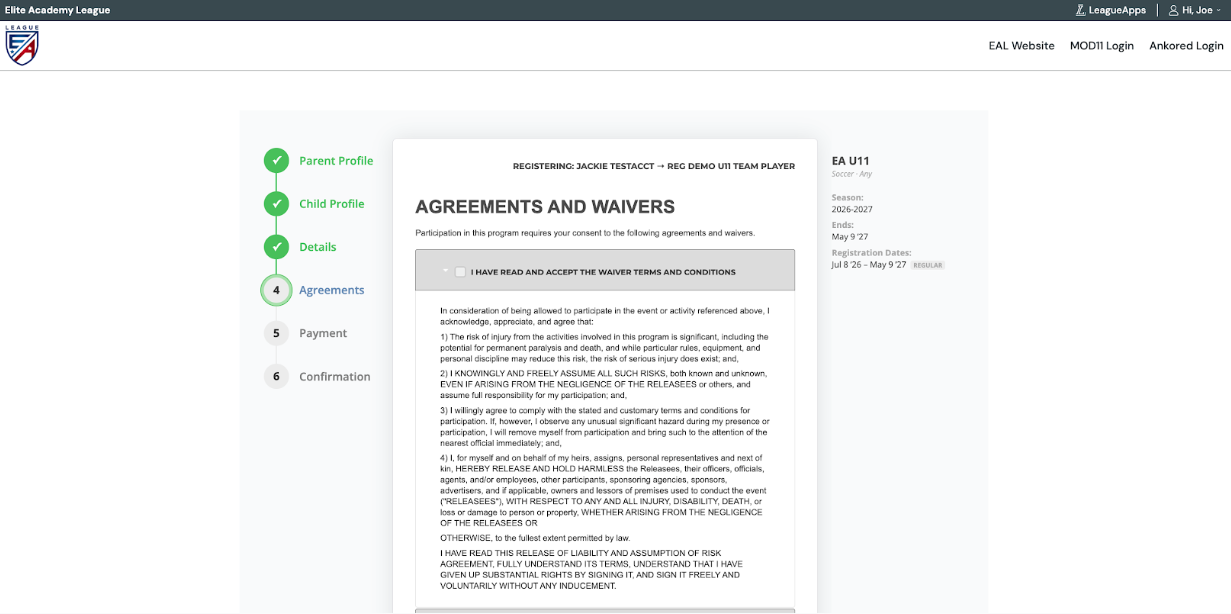Click the Details step green checkmark circle

pyautogui.click(x=277, y=247)
